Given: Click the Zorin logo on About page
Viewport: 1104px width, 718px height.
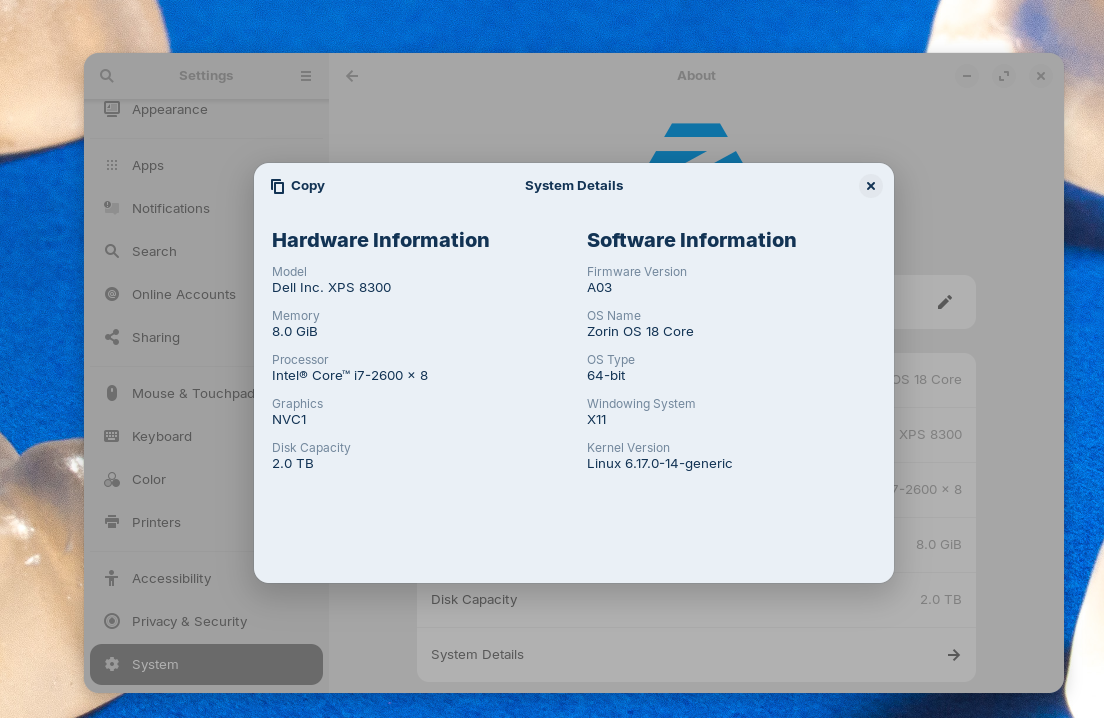Looking at the screenshot, I should click(696, 144).
